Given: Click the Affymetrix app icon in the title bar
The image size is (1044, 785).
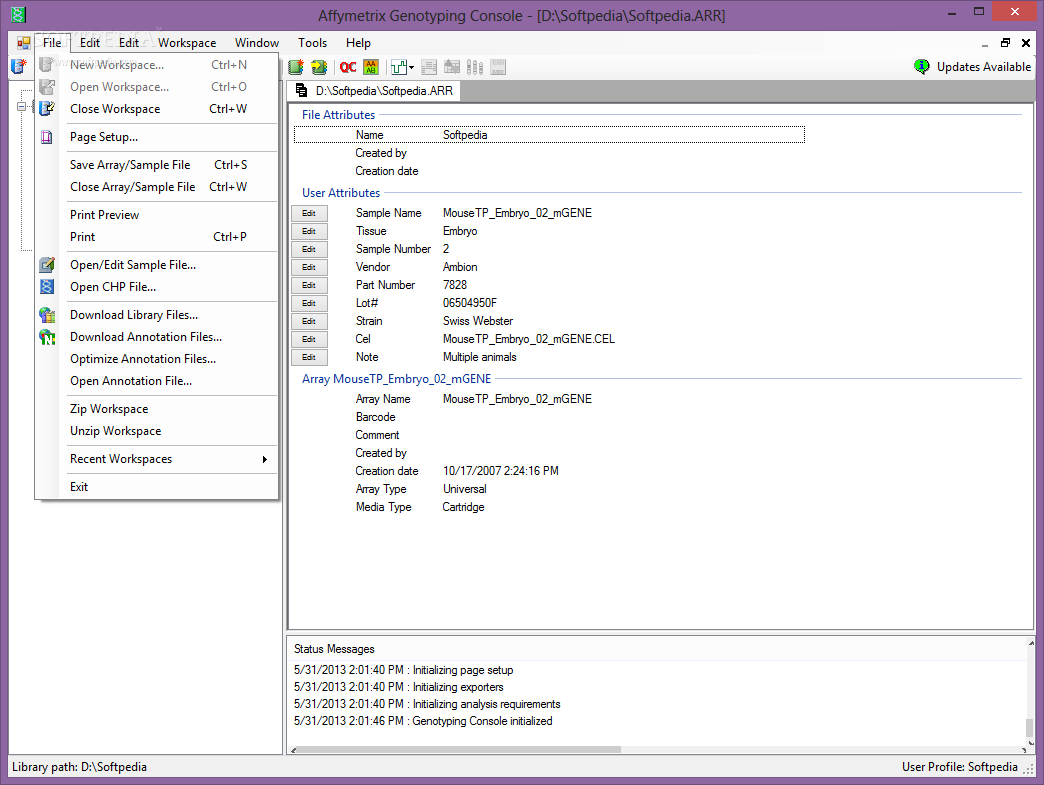Looking at the screenshot, I should click(18, 14).
